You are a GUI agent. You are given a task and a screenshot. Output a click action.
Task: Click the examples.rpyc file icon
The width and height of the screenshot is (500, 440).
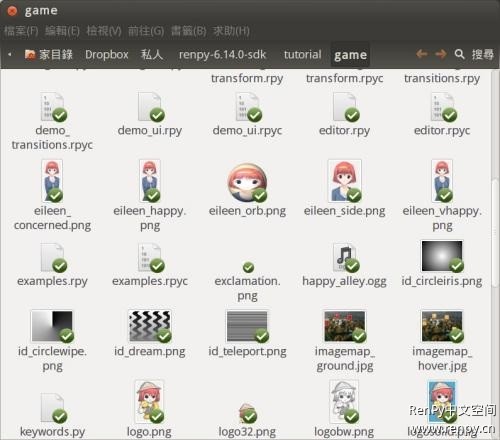point(150,257)
